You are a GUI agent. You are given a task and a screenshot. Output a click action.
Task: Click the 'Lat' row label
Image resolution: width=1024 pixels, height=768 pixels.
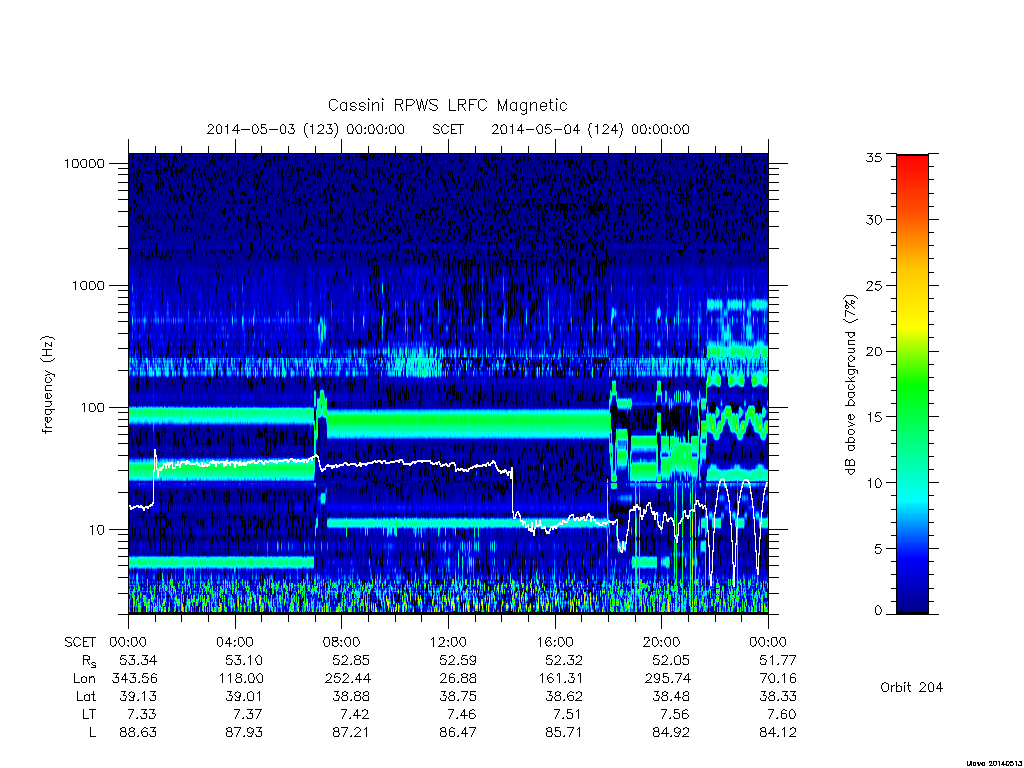[x=86, y=696]
